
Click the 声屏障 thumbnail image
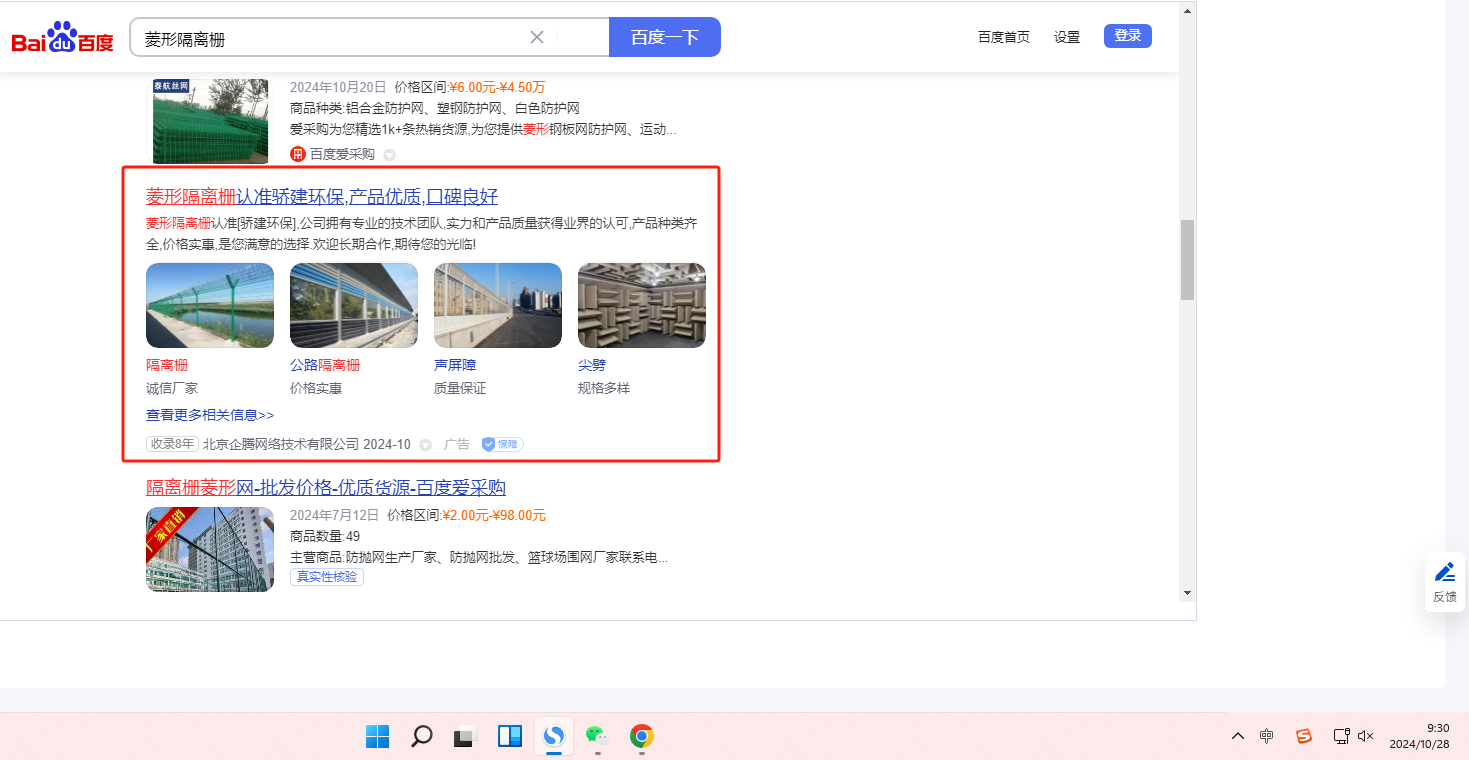click(x=497, y=305)
